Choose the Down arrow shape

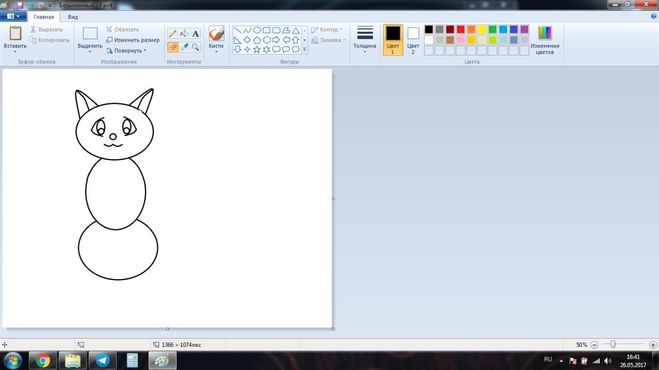coord(237,49)
